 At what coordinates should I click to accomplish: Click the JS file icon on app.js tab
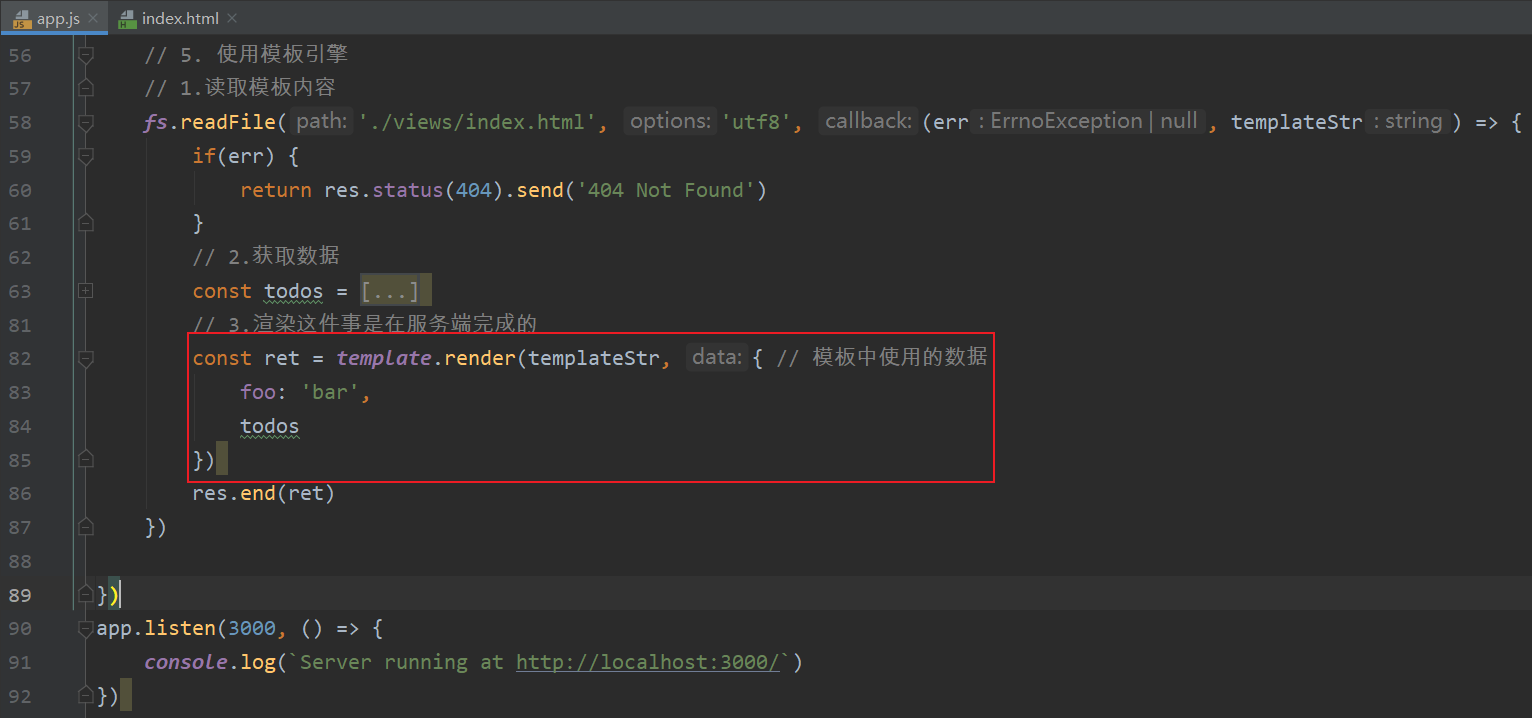coord(21,18)
